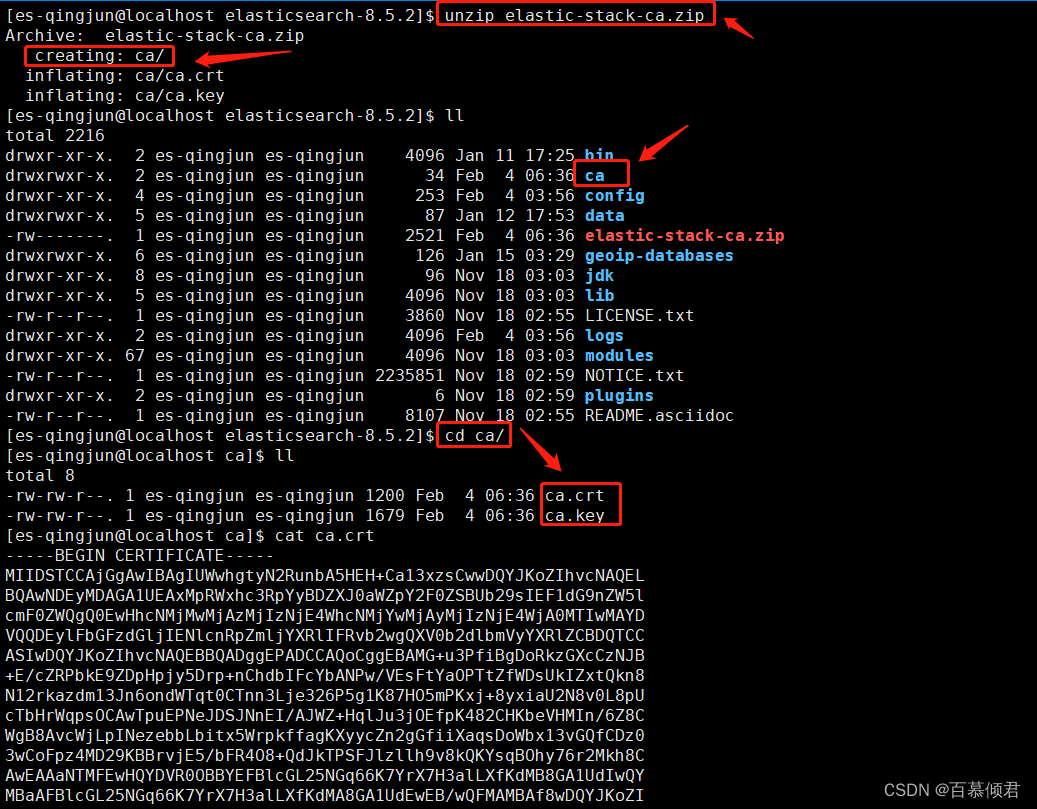Screen dimensions: 1037x809
Task: Click the certificate line starting 'VQQDEylFbGFzdGlj'
Action: [325, 636]
